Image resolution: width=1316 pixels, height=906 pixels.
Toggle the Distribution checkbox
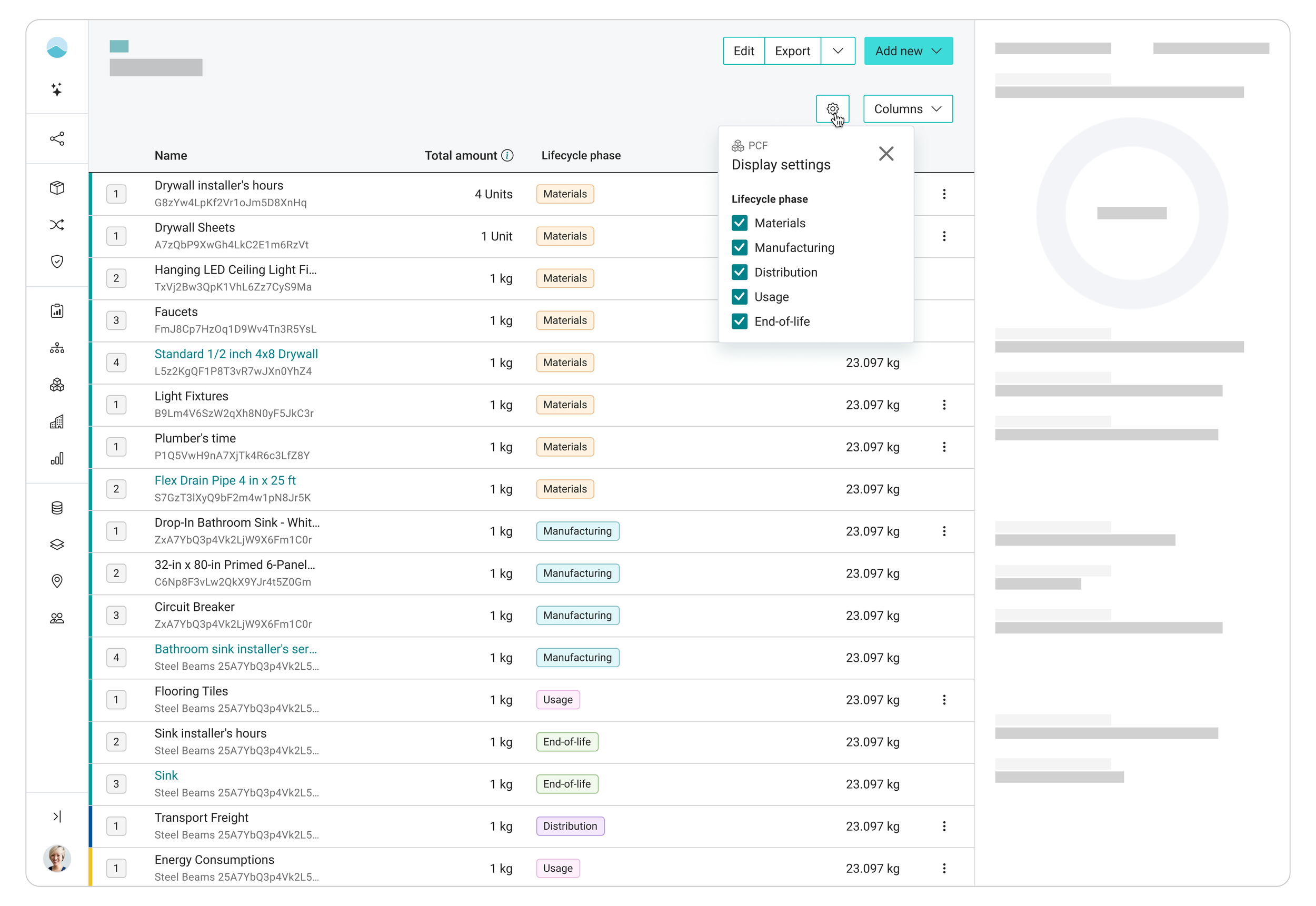(x=740, y=273)
